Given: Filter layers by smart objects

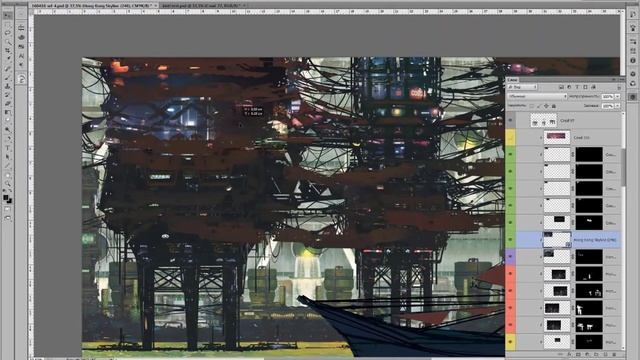Looking at the screenshot, I should coord(593,87).
